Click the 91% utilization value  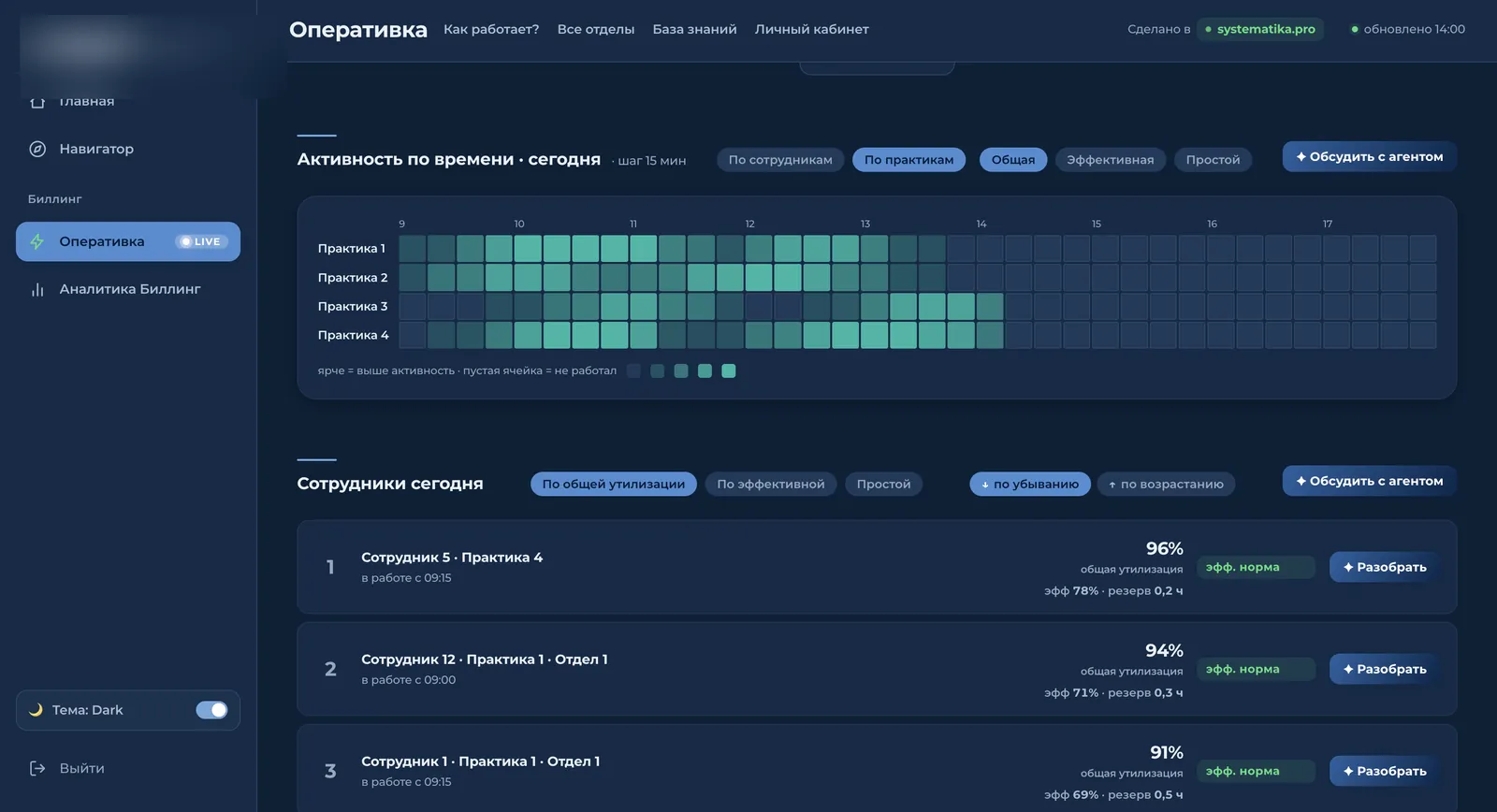point(1167,753)
